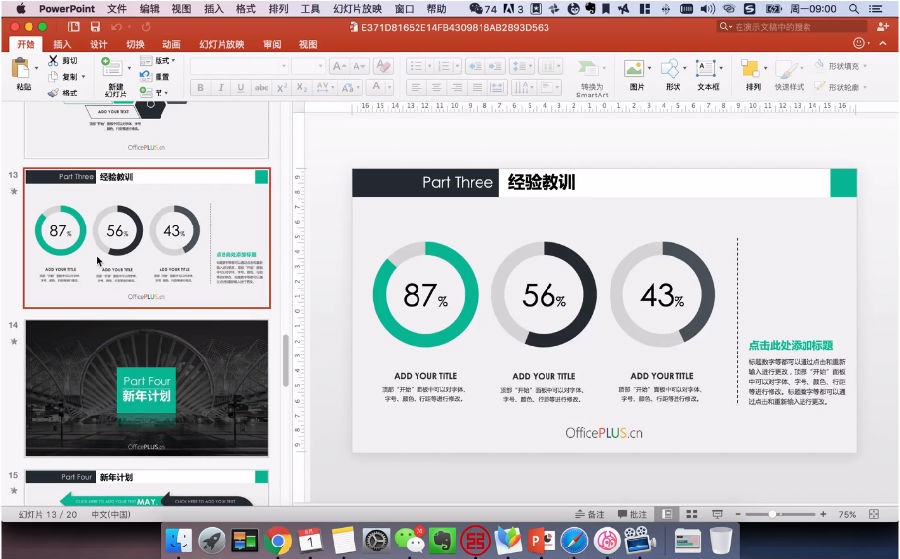900x559 pixels.
Task: Click the 图片 picture insert icon
Action: point(634,68)
